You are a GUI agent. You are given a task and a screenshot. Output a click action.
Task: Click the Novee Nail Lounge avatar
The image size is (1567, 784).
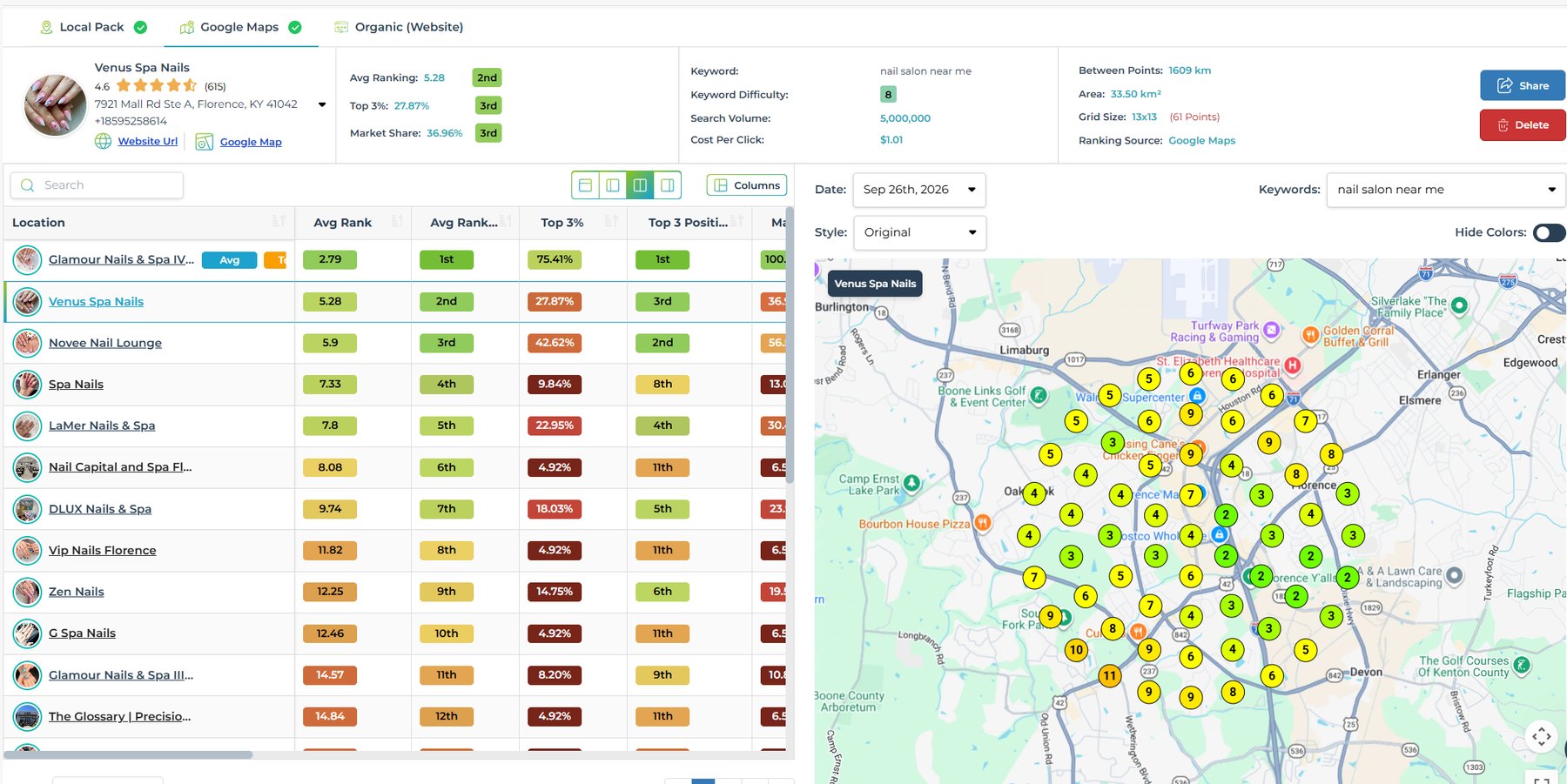tap(27, 343)
